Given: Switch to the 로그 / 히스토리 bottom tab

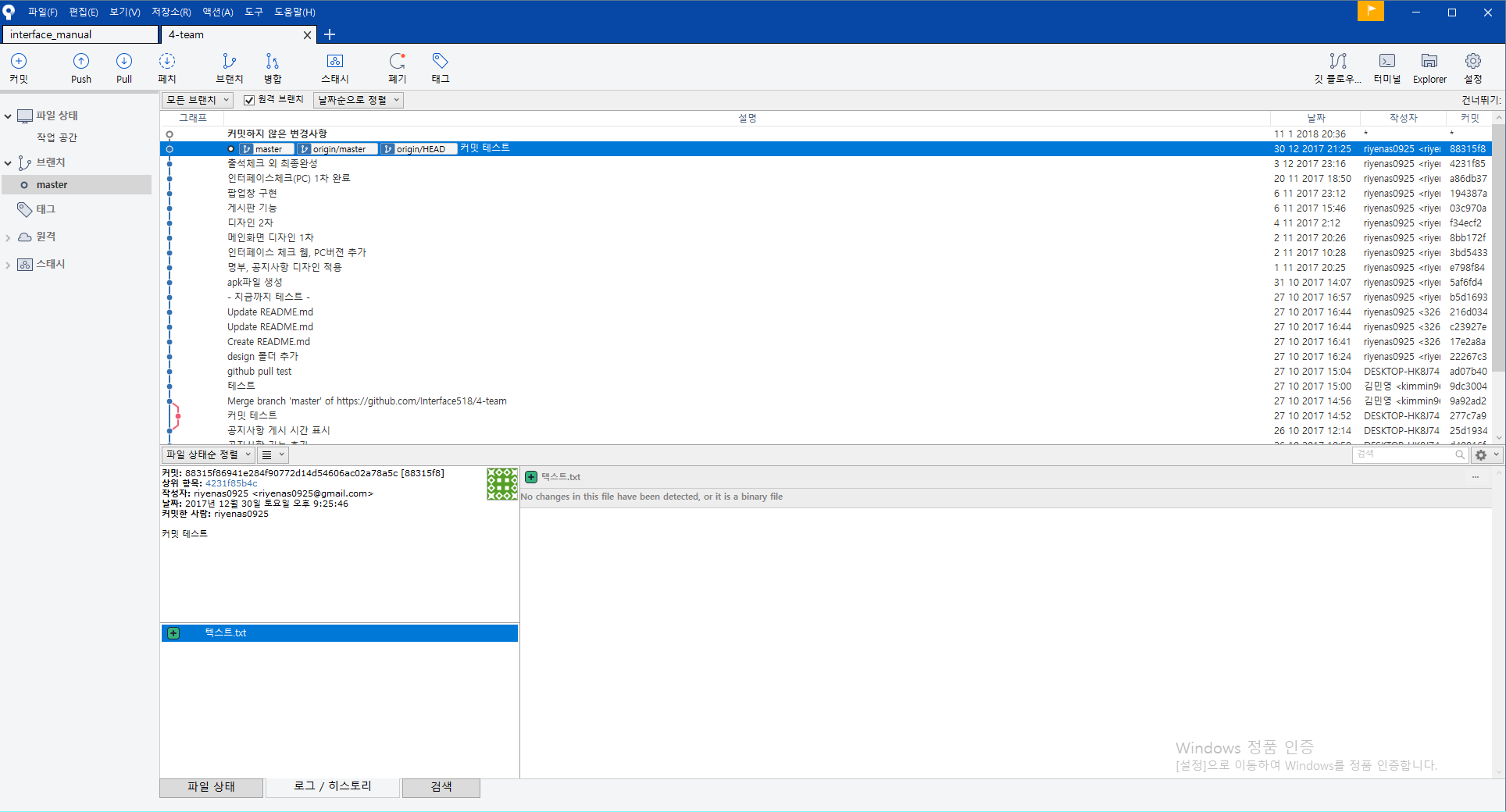Looking at the screenshot, I should point(333,786).
